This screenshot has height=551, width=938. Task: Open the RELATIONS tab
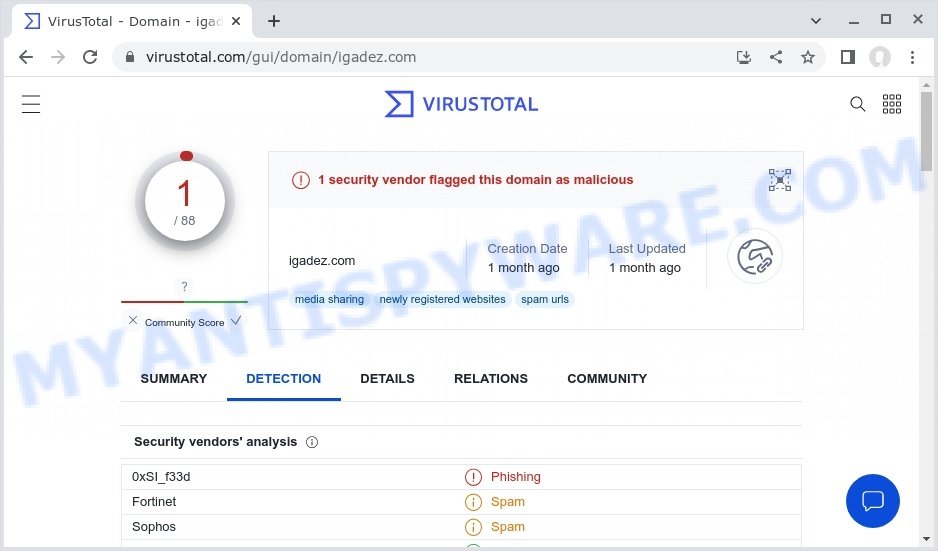click(x=491, y=379)
